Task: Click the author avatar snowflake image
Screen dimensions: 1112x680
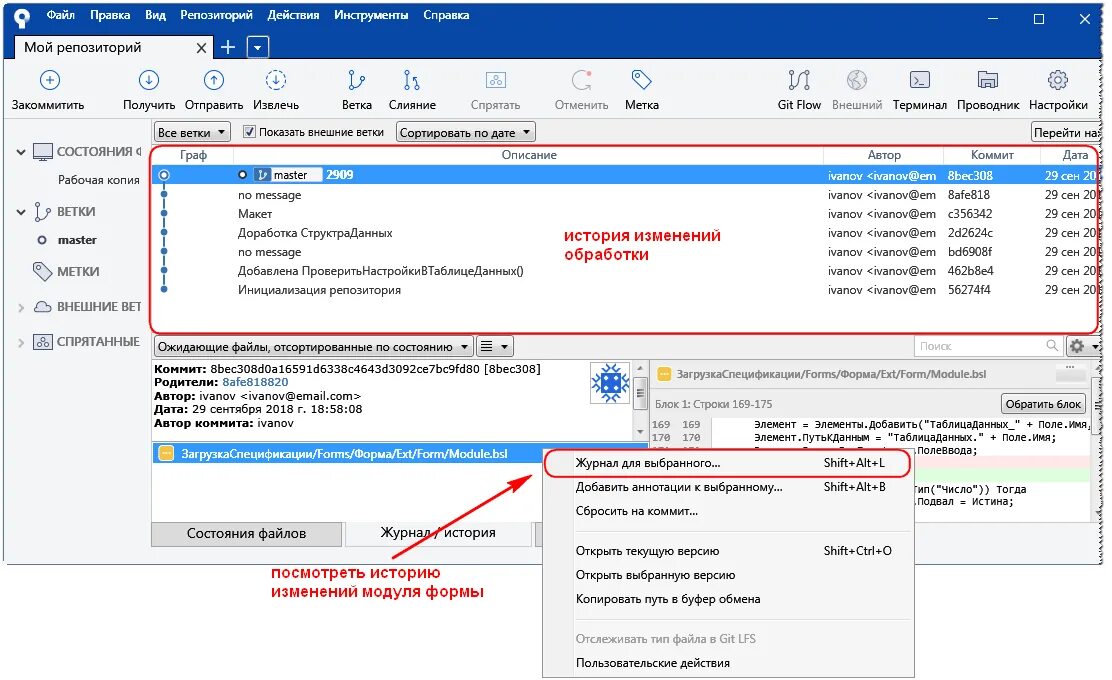Action: tap(610, 383)
